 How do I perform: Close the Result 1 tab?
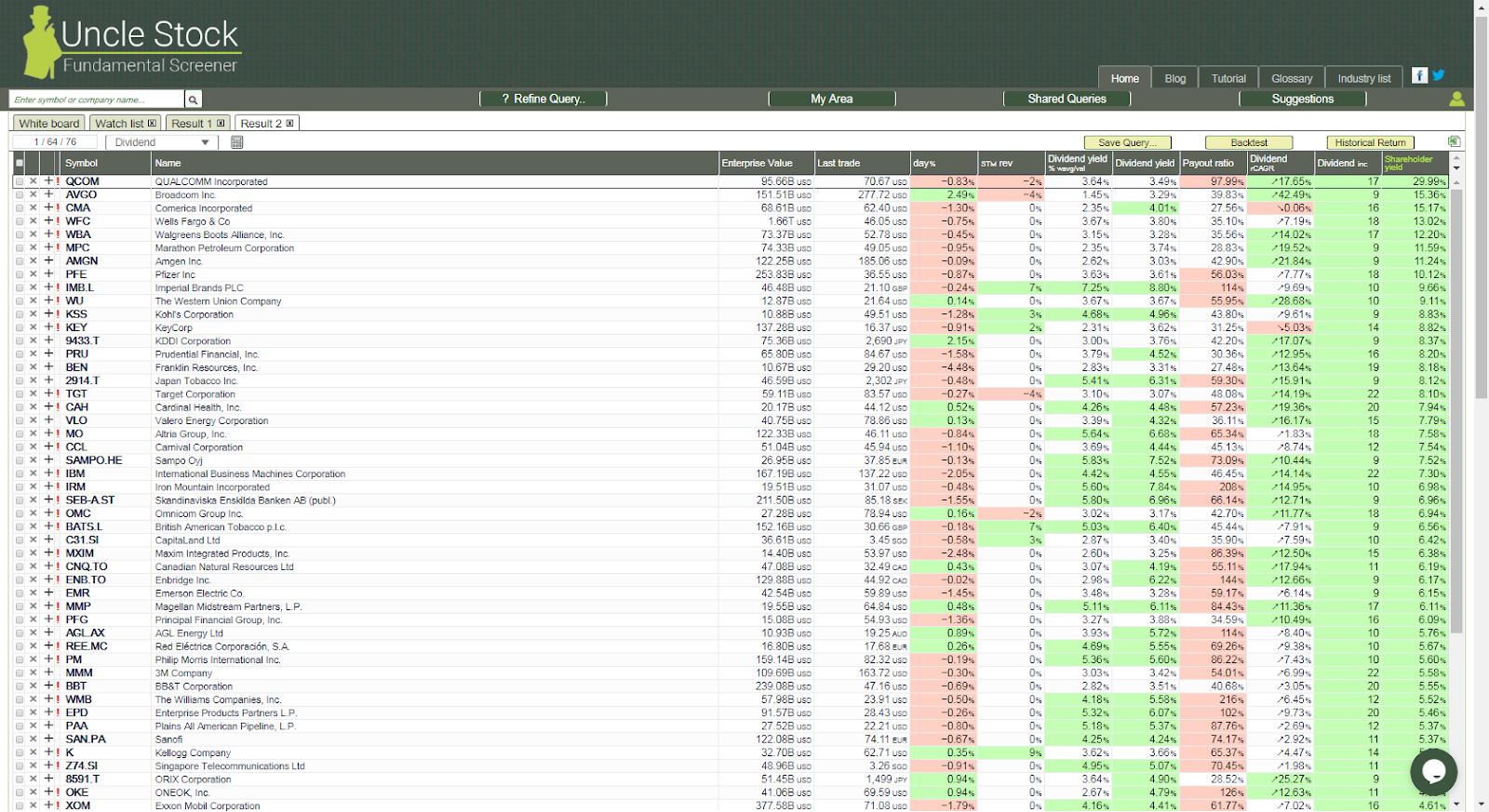point(221,123)
